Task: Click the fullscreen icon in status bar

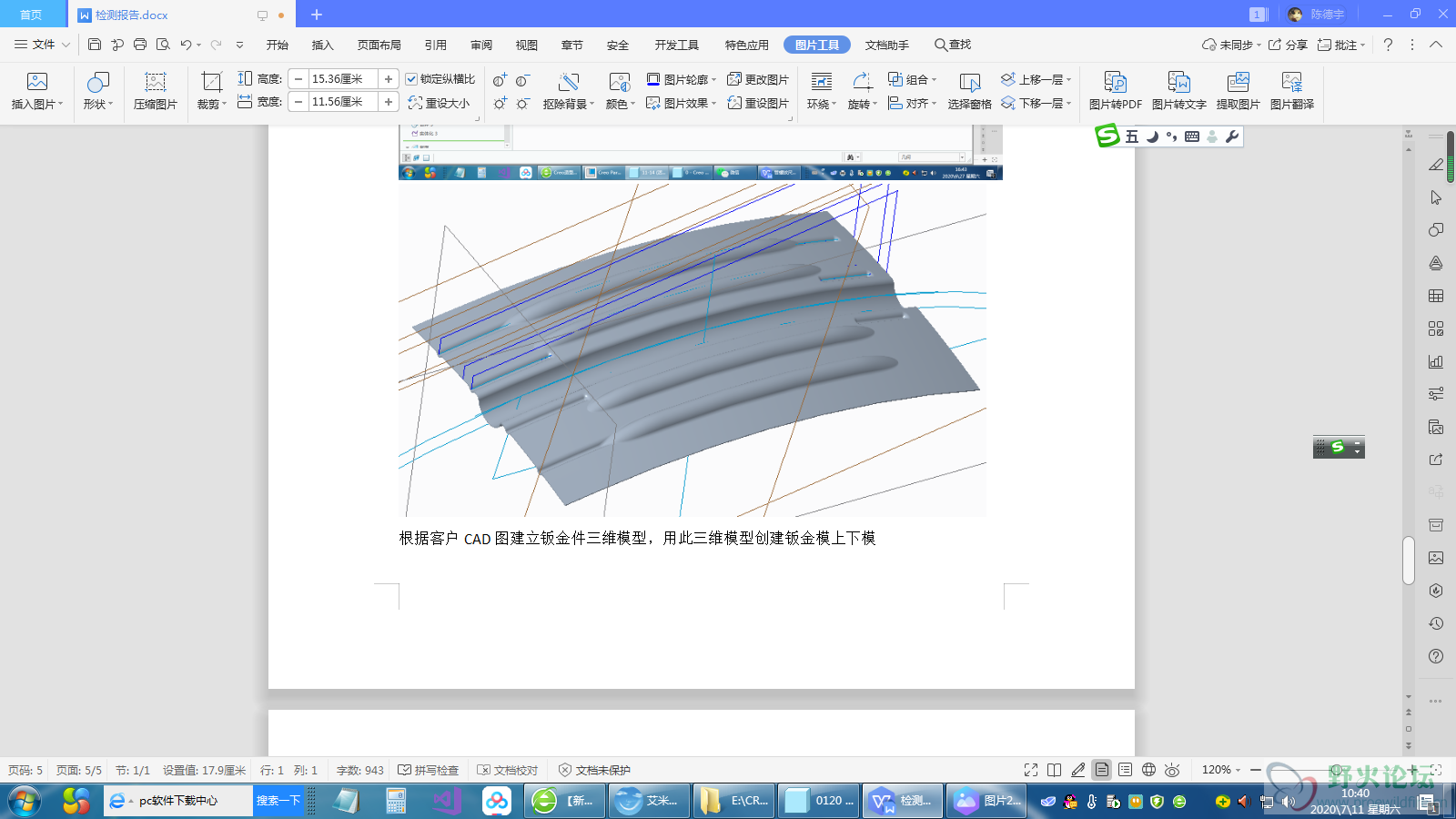Action: [1031, 770]
